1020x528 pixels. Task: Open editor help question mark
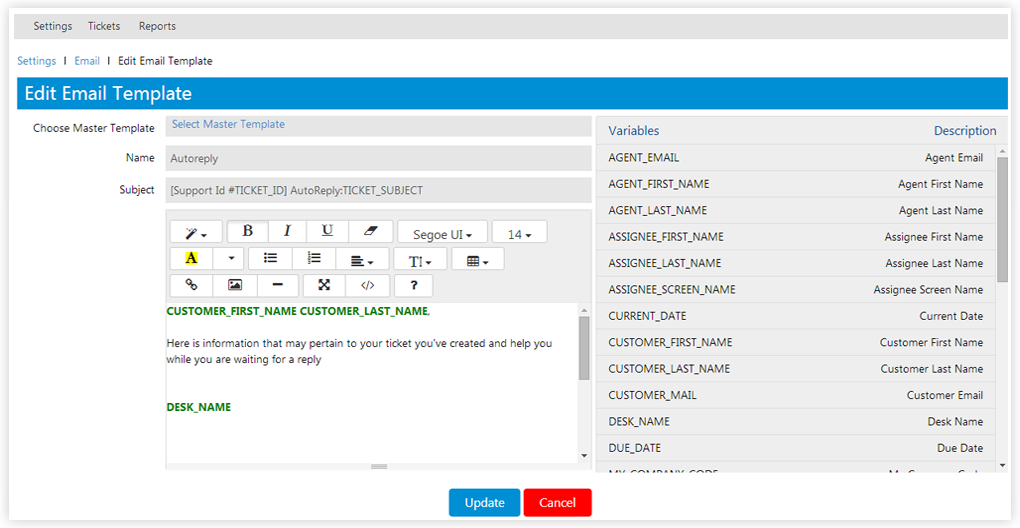pos(413,285)
